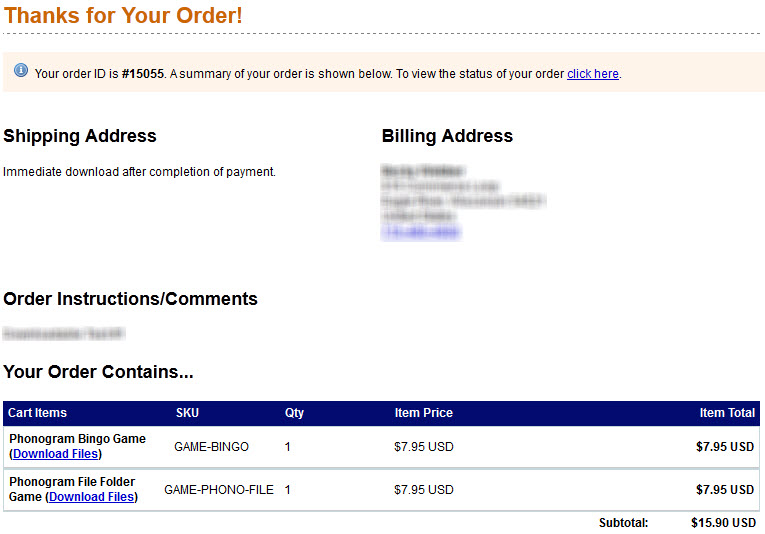Click the Cart Items column header
The height and width of the screenshot is (534, 765).
(38, 413)
